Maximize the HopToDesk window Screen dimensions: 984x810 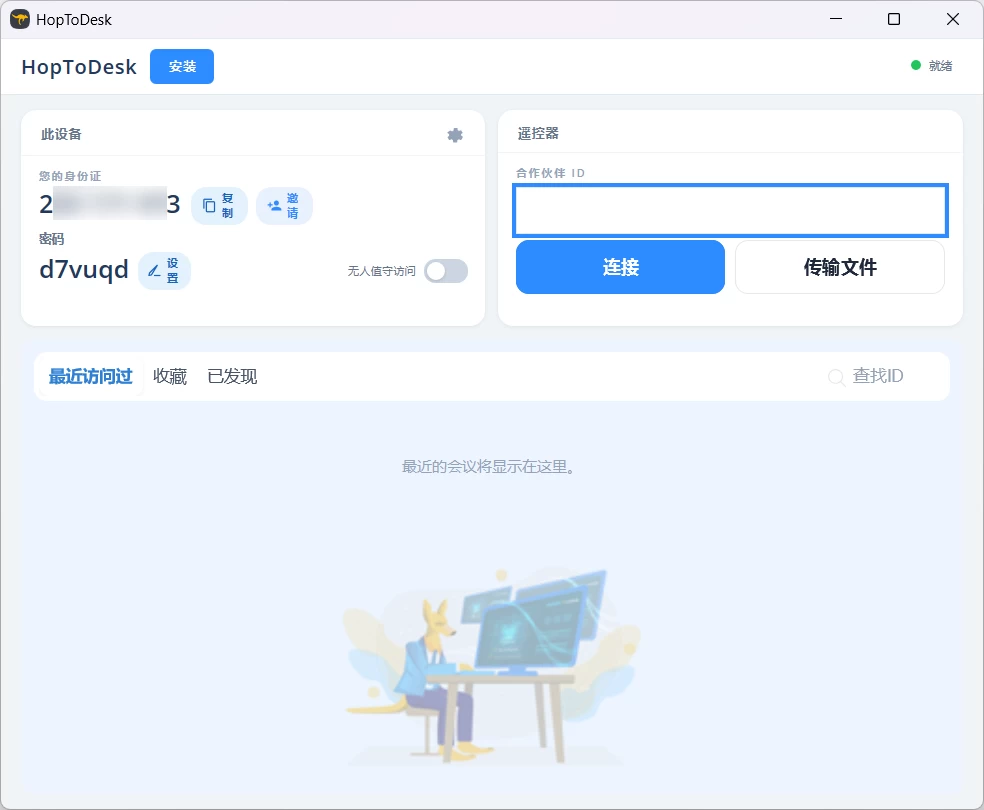pyautogui.click(x=894, y=19)
